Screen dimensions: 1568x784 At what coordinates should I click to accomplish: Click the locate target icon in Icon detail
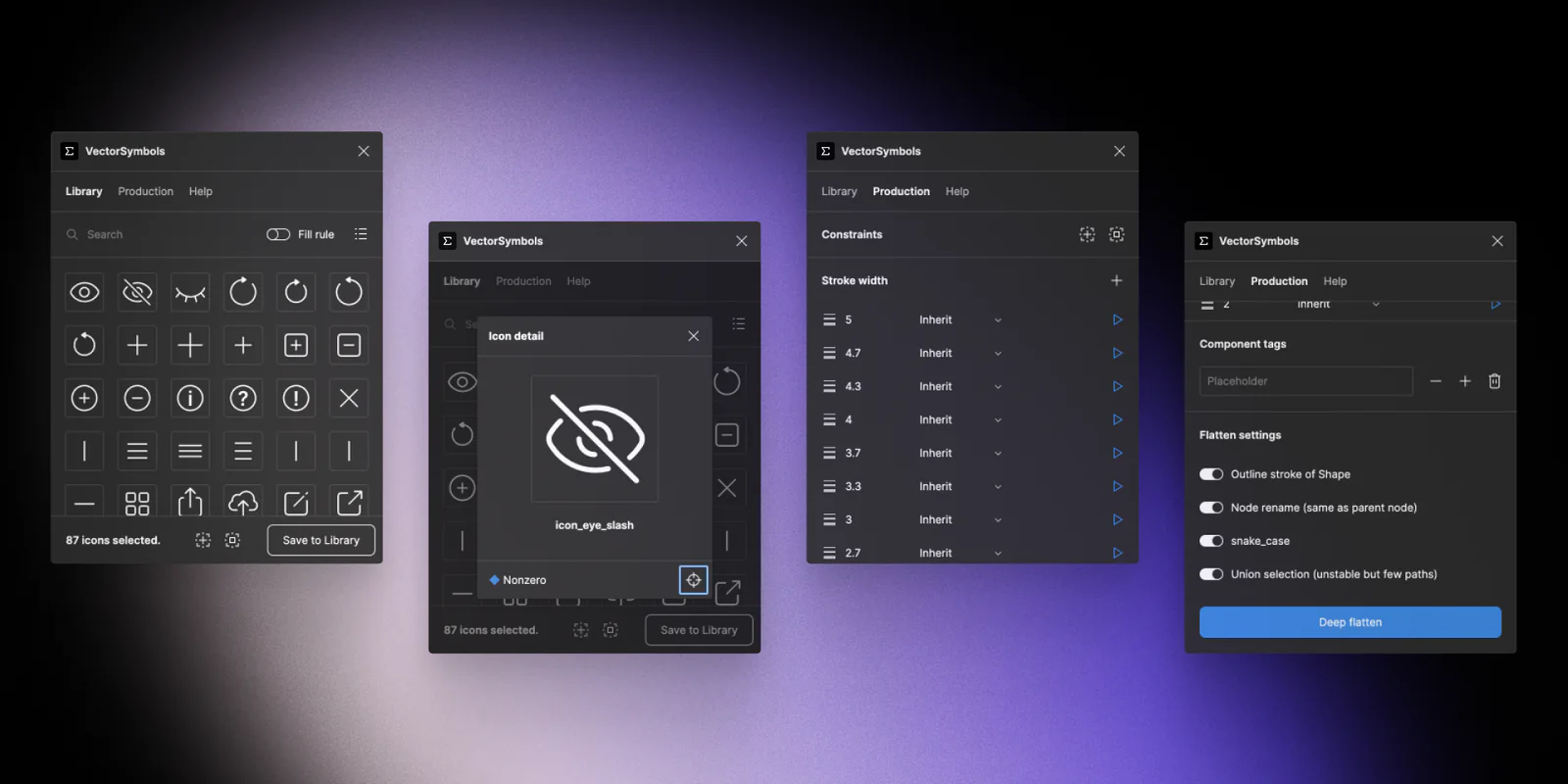(693, 580)
